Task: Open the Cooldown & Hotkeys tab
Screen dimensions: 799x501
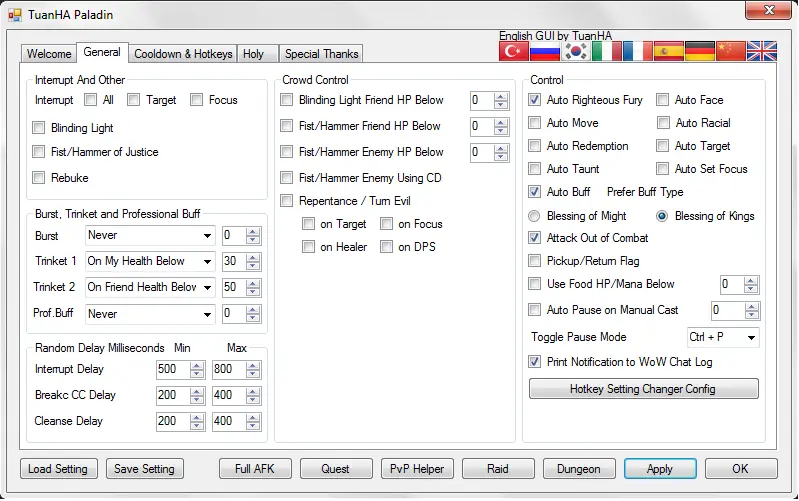Action: [183, 54]
